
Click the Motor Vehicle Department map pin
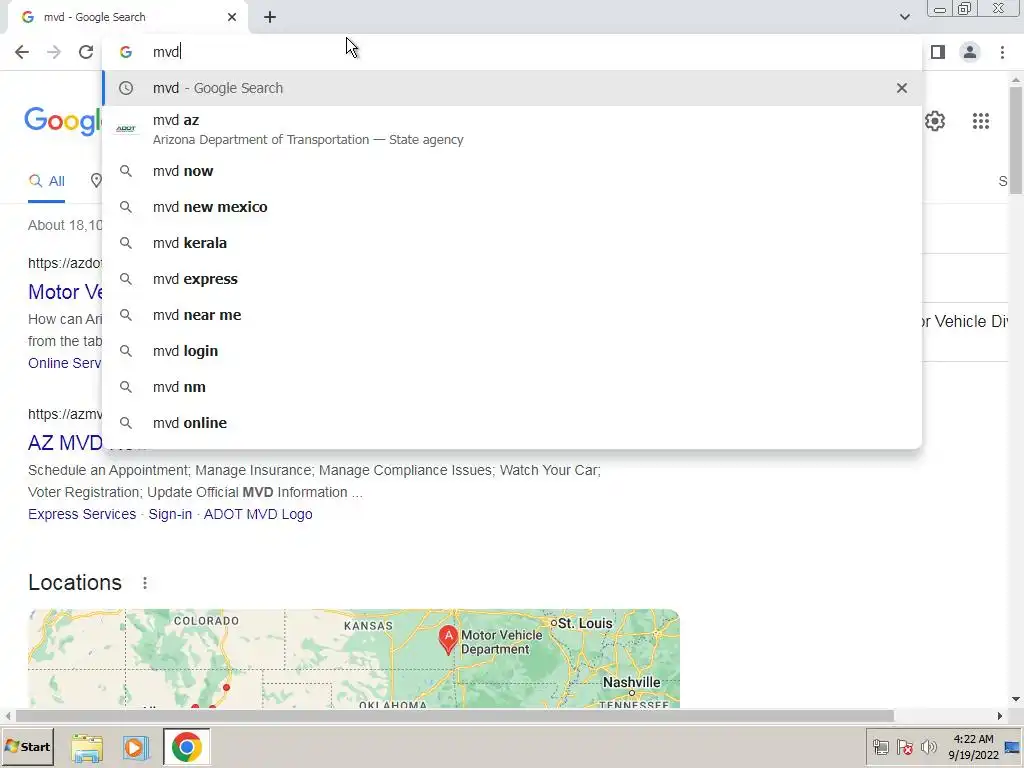click(448, 639)
